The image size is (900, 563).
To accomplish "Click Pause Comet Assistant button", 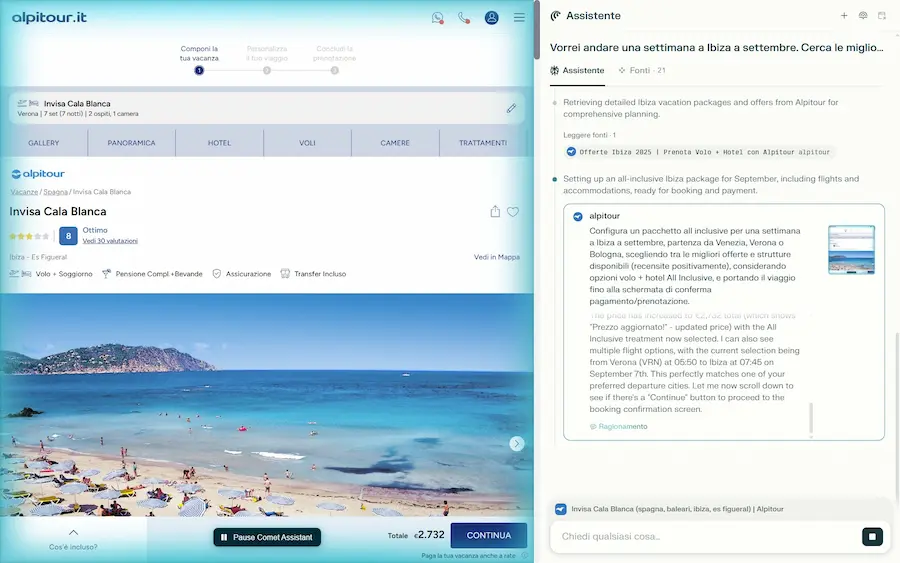I will click(x=267, y=537).
